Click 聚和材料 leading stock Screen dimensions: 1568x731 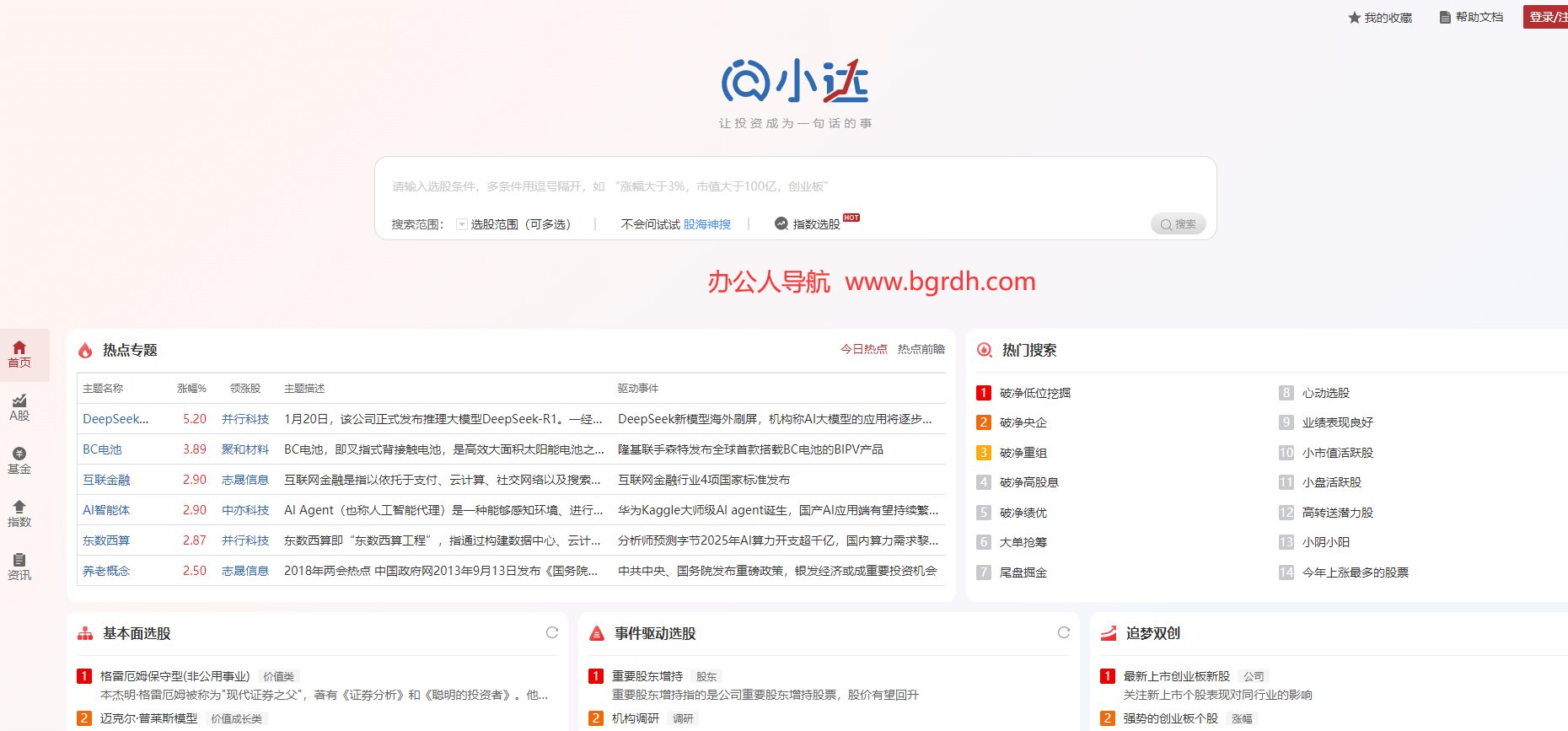coord(245,449)
